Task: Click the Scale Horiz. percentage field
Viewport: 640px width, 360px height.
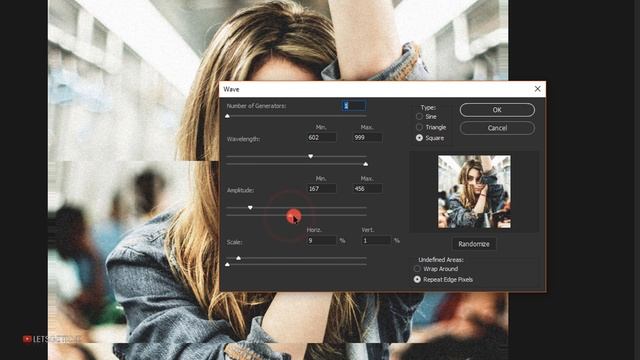Action: pyautogui.click(x=321, y=240)
